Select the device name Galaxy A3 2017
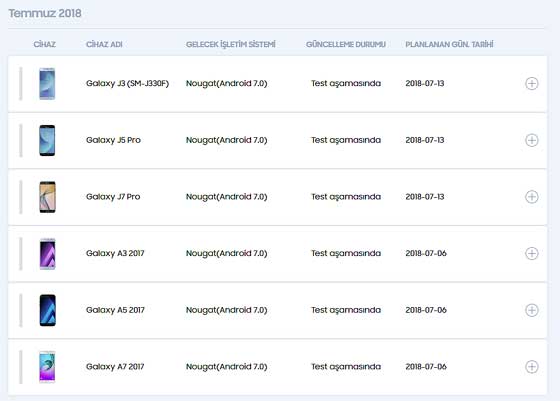 [x=115, y=253]
